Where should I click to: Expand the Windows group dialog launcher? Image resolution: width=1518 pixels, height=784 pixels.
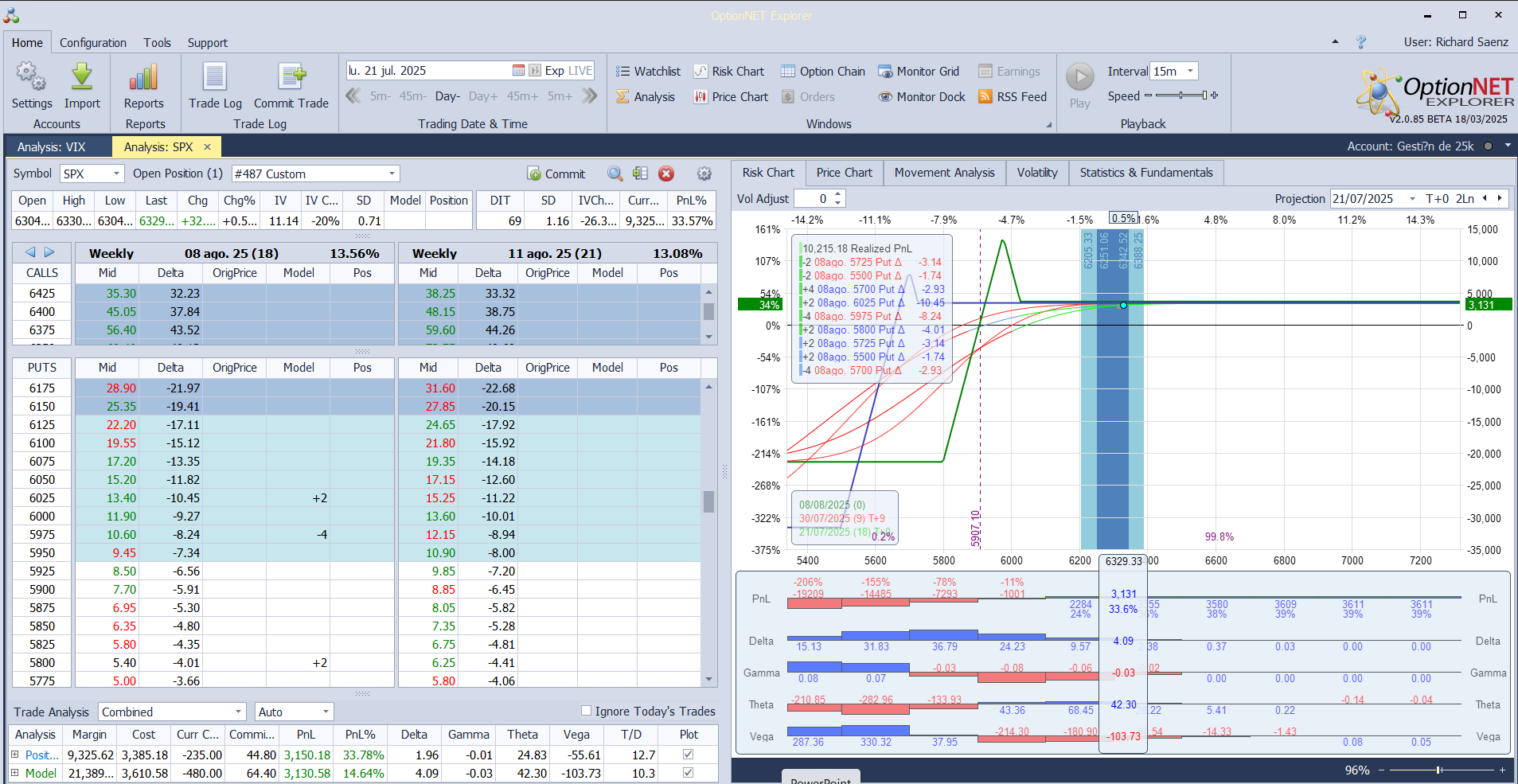click(x=1049, y=125)
